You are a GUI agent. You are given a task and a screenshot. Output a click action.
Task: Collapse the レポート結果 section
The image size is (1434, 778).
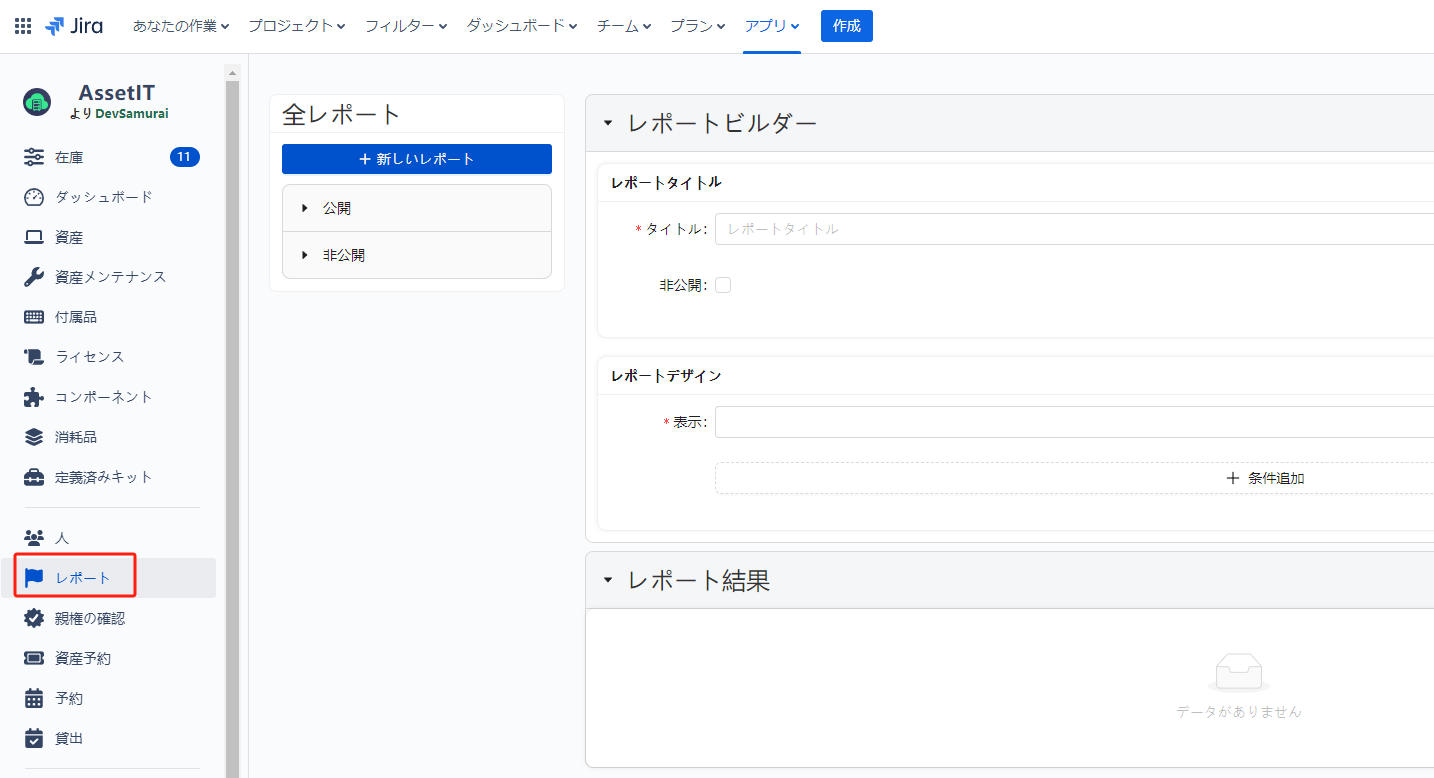pos(607,580)
